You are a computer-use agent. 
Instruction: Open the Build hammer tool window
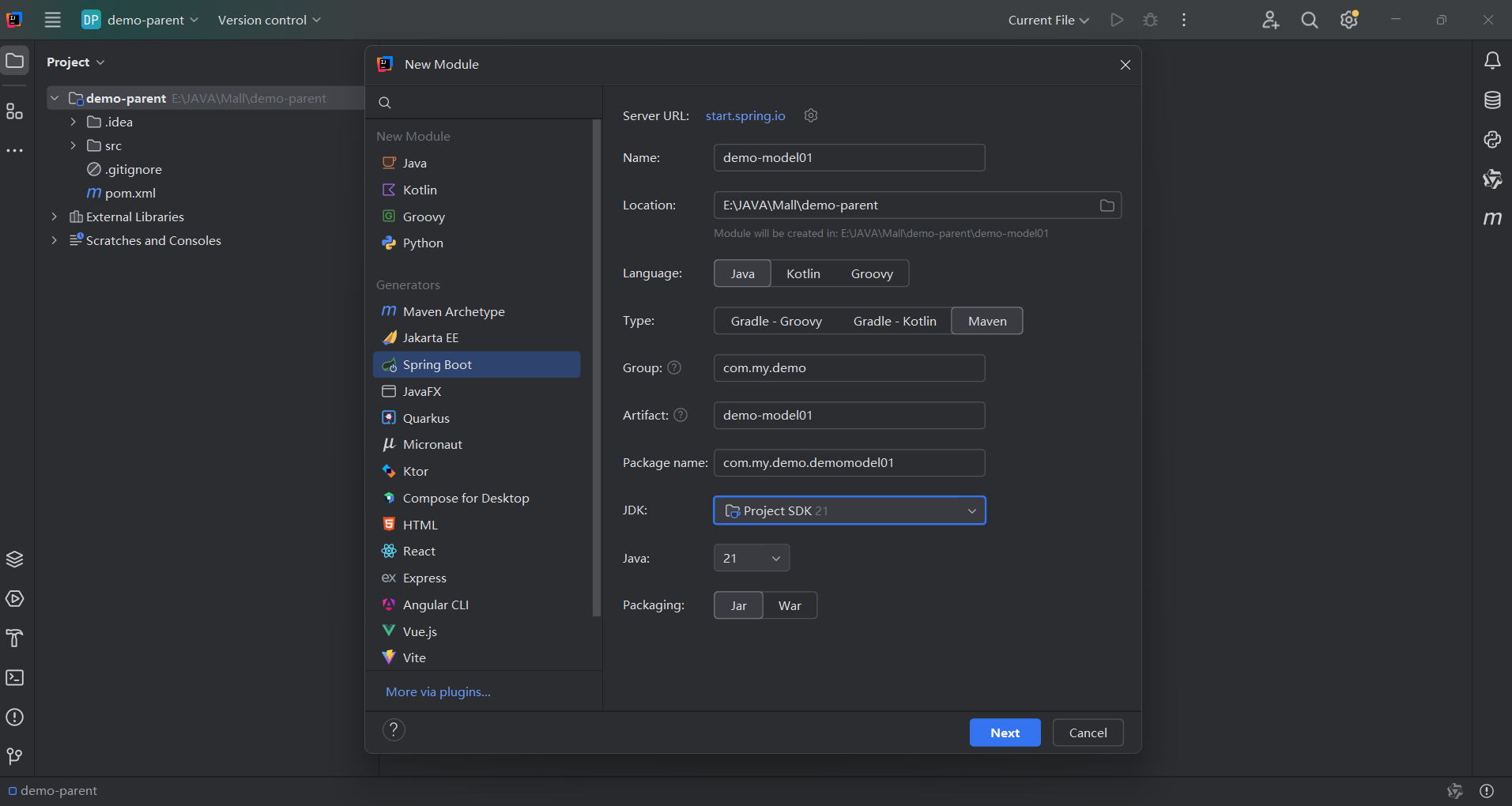(x=15, y=638)
